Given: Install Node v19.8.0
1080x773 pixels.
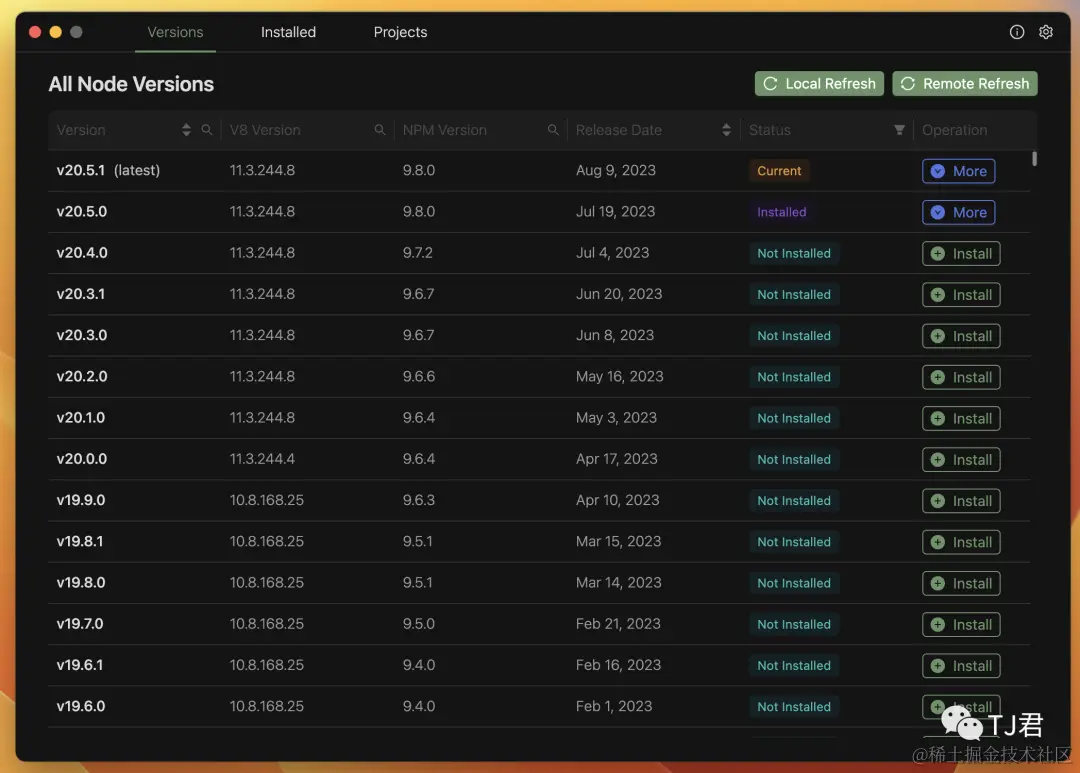Looking at the screenshot, I should (x=961, y=584).
